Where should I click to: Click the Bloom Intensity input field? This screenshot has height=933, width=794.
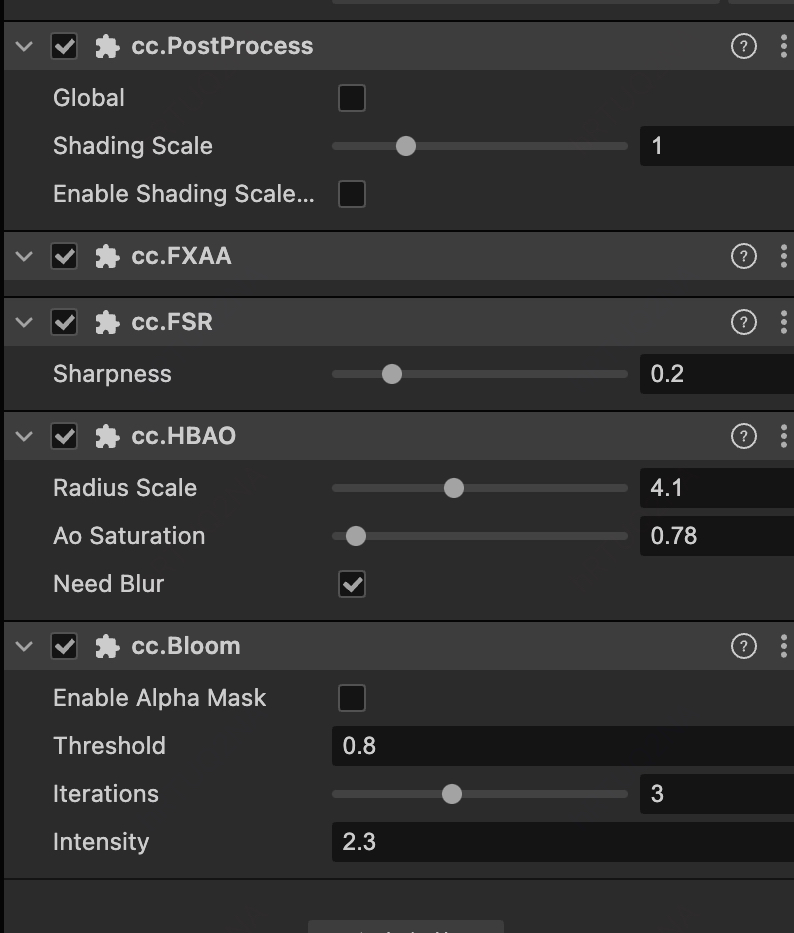coord(560,842)
